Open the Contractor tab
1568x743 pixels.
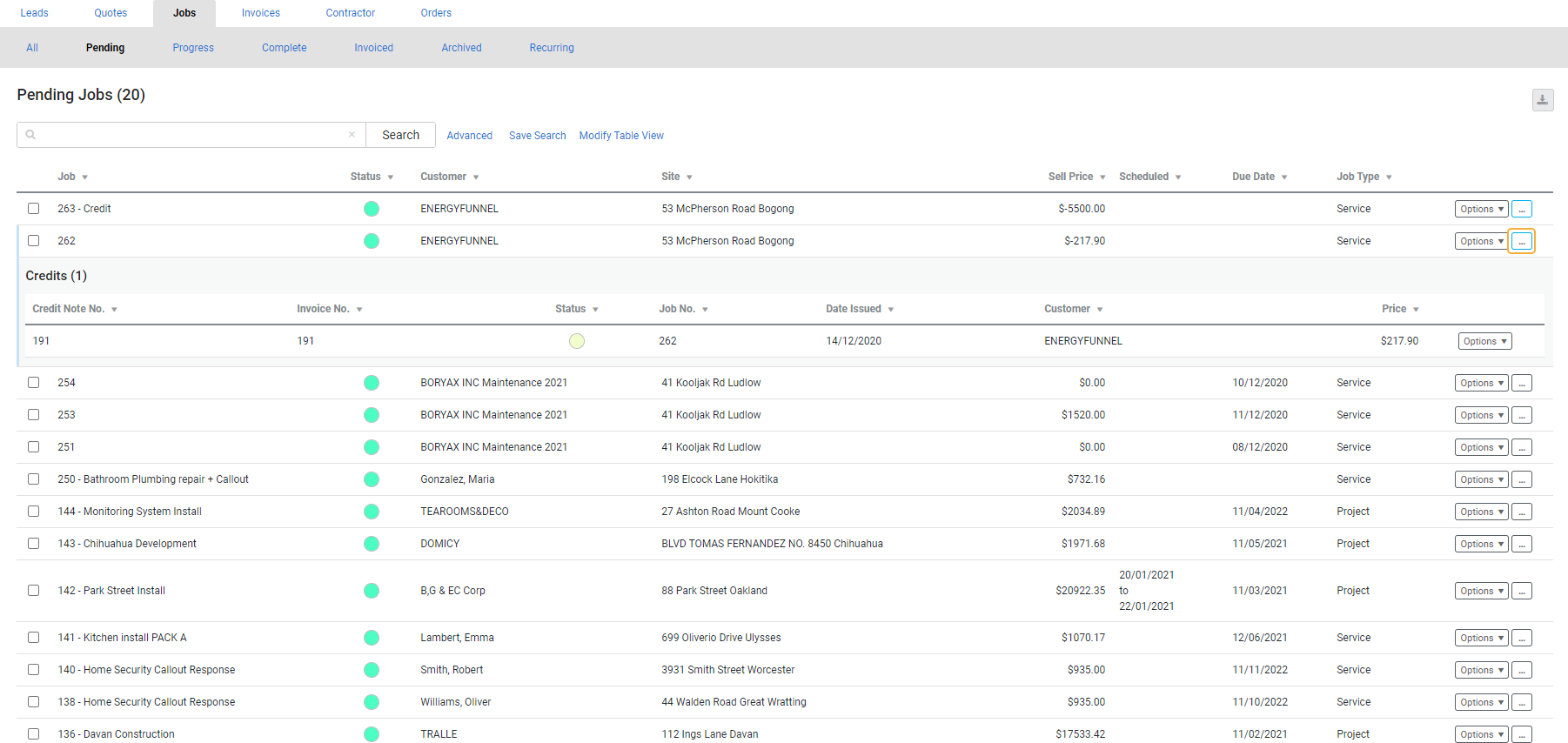click(x=351, y=13)
